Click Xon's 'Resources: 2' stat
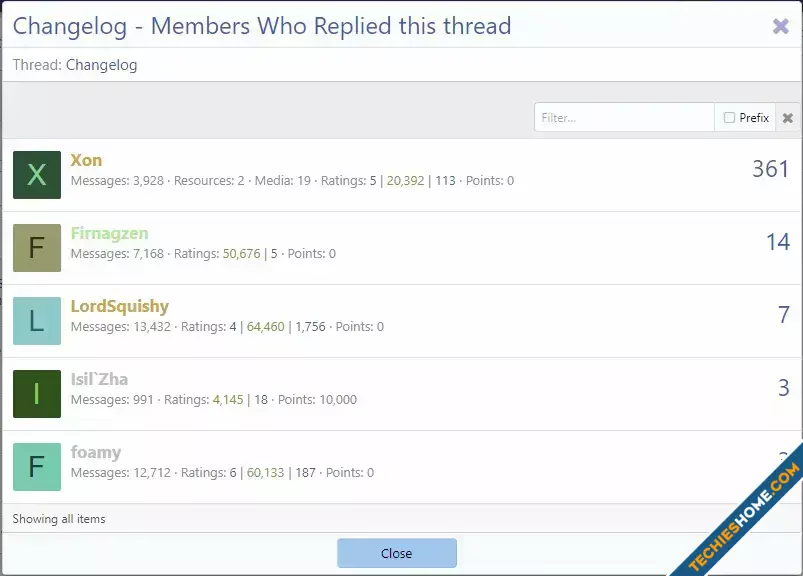803x576 pixels. pos(209,181)
